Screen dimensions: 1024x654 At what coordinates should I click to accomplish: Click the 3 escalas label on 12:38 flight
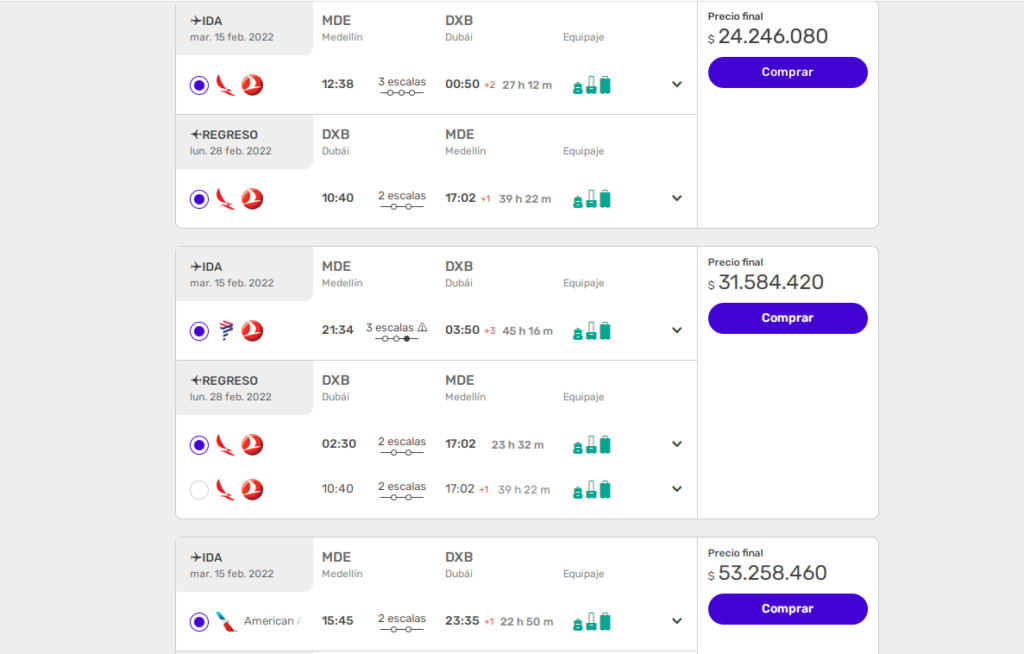point(402,82)
